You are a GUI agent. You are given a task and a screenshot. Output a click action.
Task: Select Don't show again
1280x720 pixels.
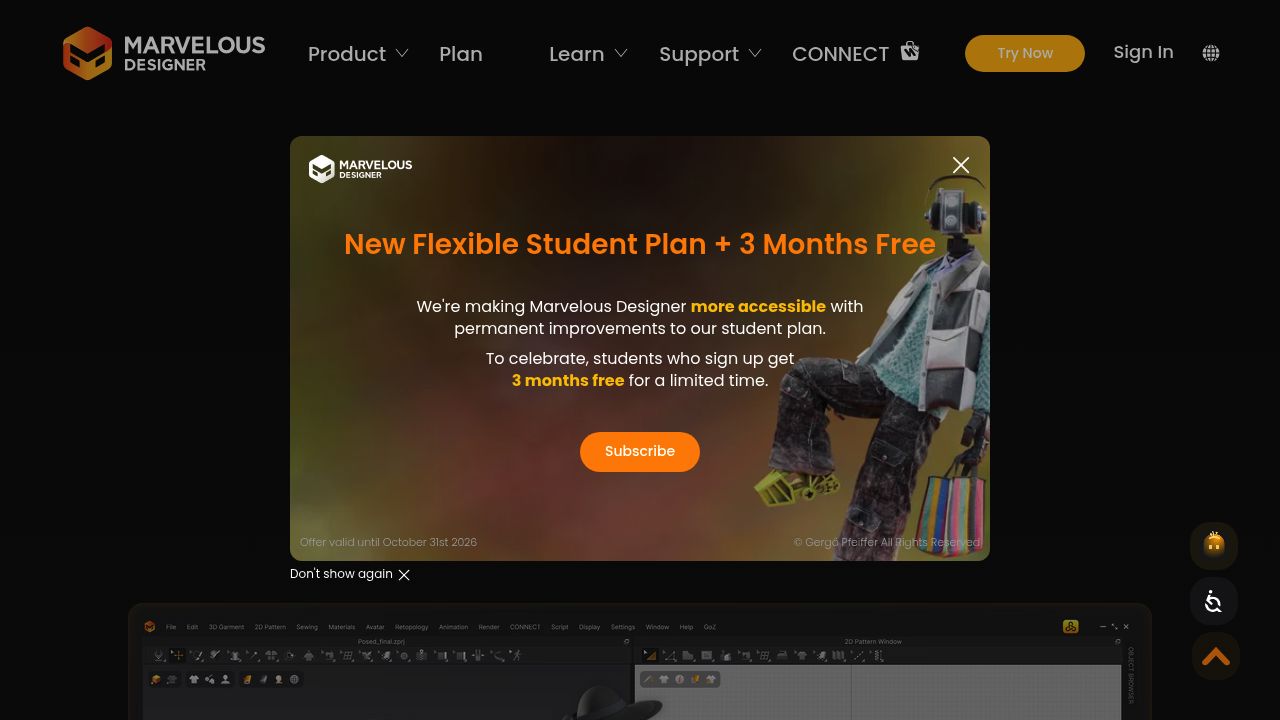(x=341, y=574)
